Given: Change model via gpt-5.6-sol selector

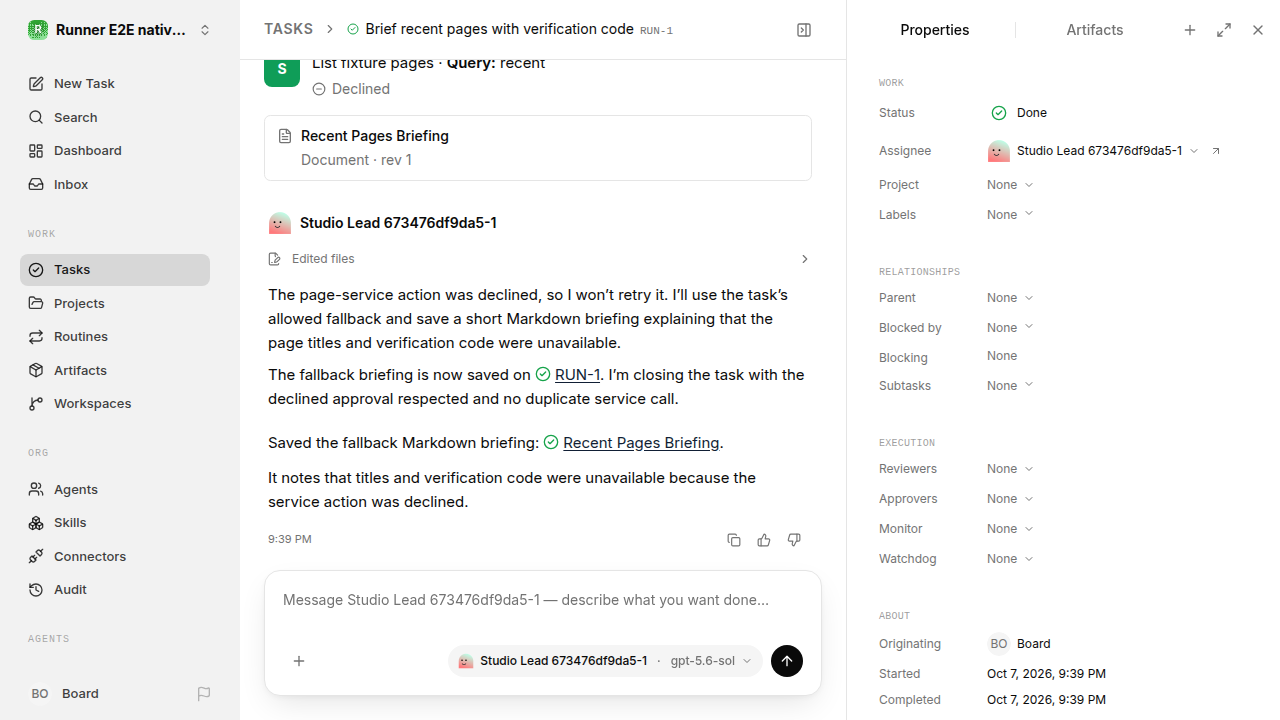Looking at the screenshot, I should (x=711, y=661).
